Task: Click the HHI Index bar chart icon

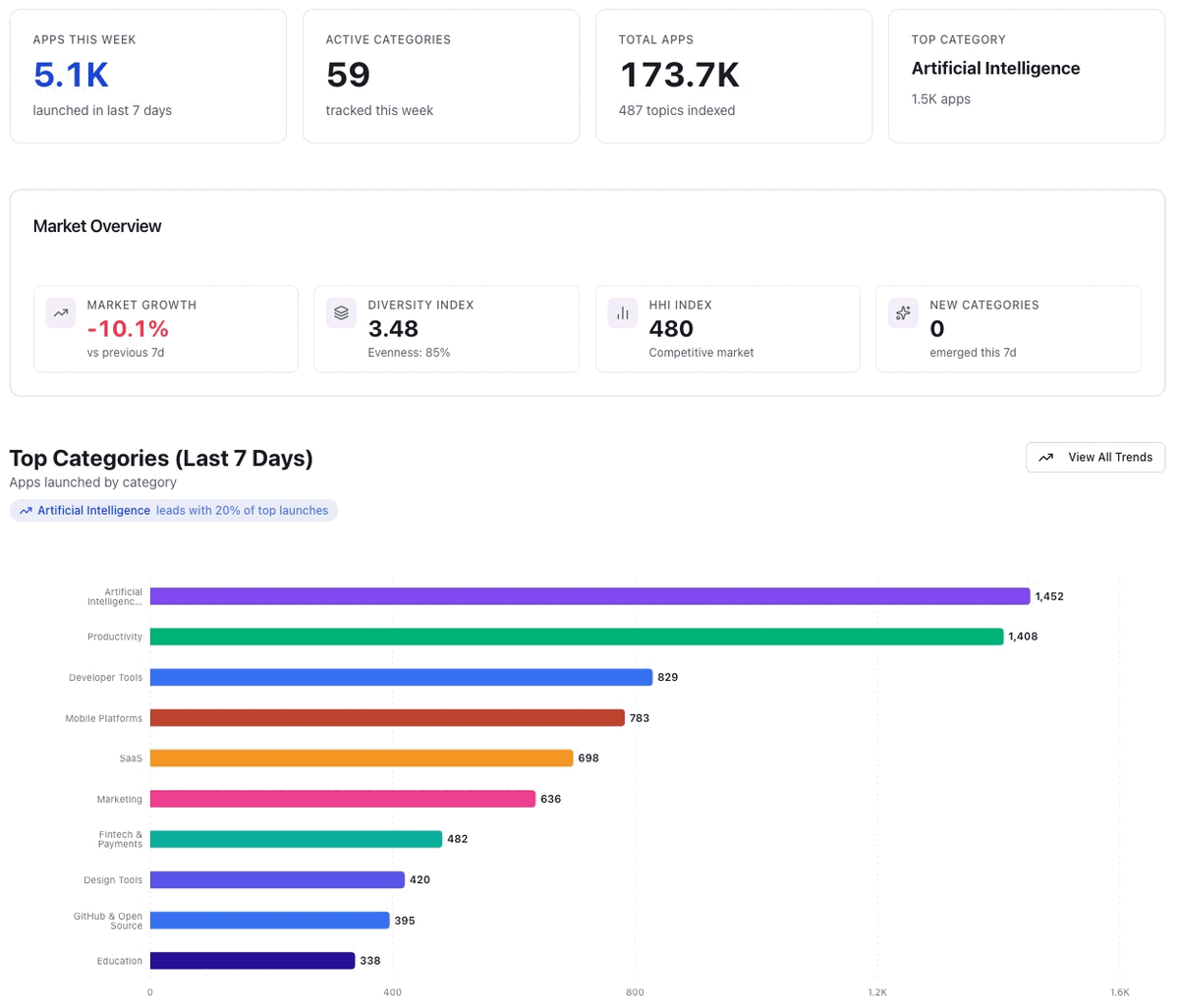Action: pos(622,313)
